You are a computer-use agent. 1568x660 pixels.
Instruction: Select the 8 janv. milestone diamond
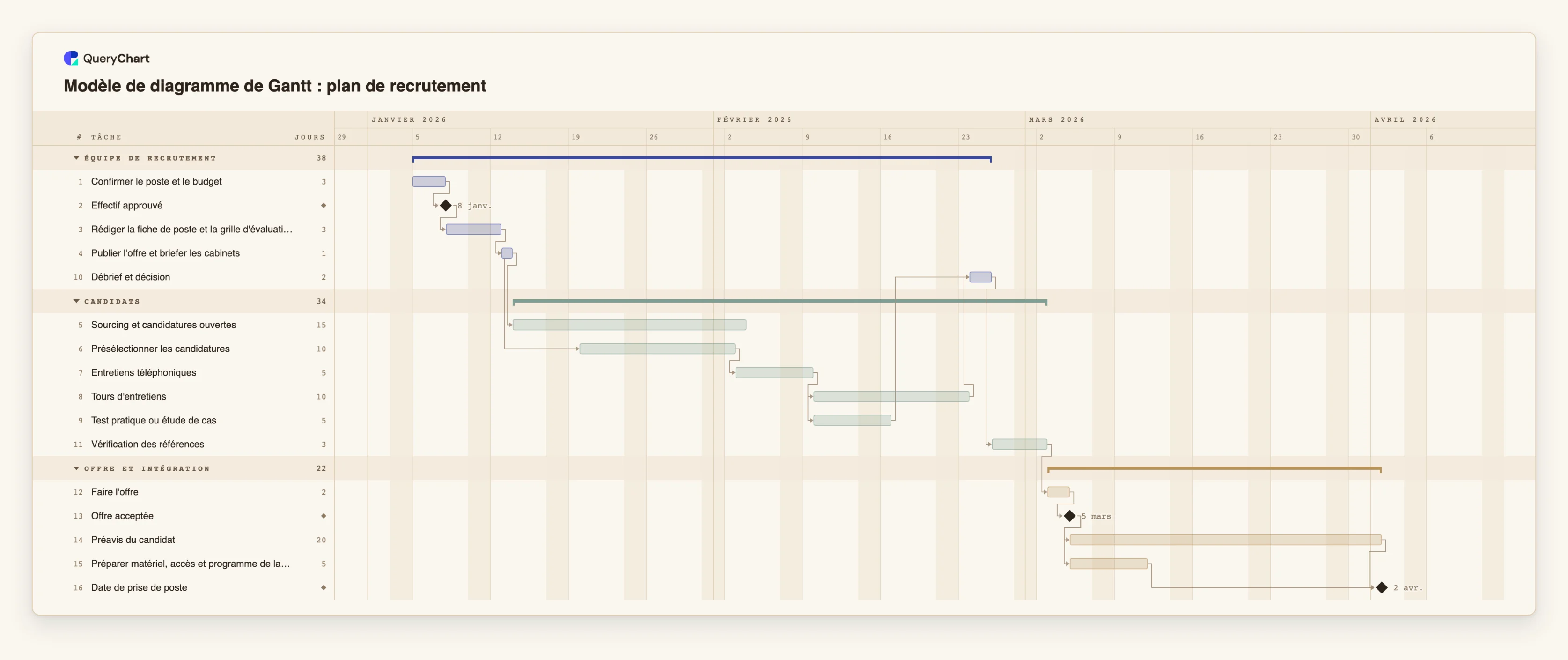coord(446,206)
